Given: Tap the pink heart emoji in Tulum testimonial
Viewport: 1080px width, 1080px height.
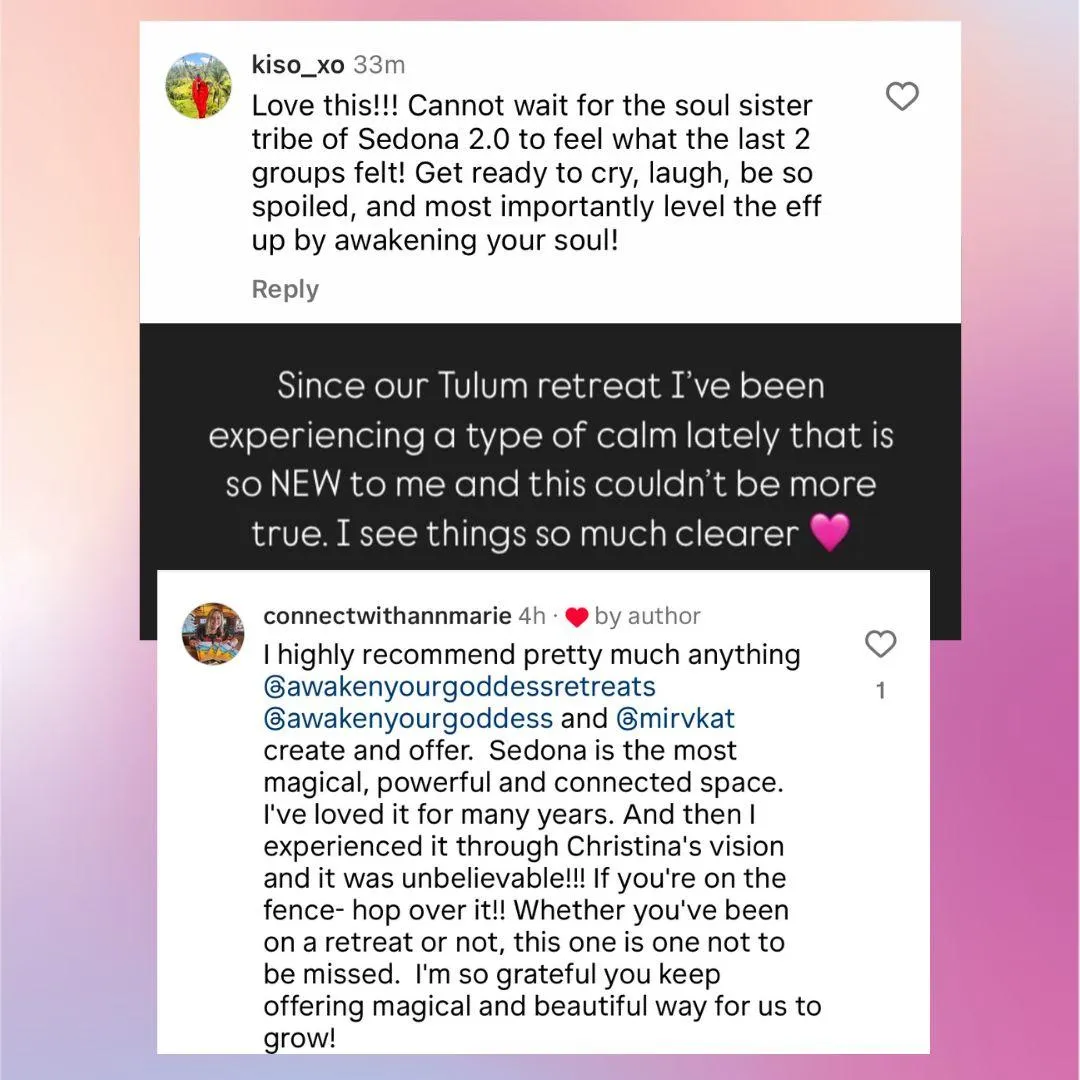Looking at the screenshot, I should coord(829,532).
